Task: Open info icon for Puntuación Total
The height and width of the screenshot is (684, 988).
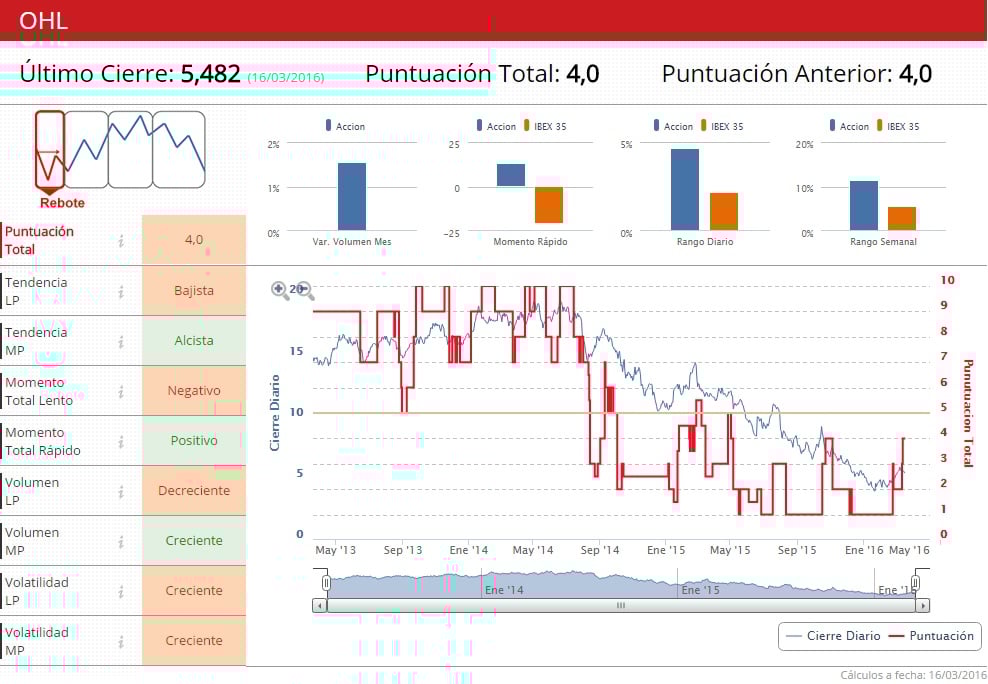Action: 120,241
